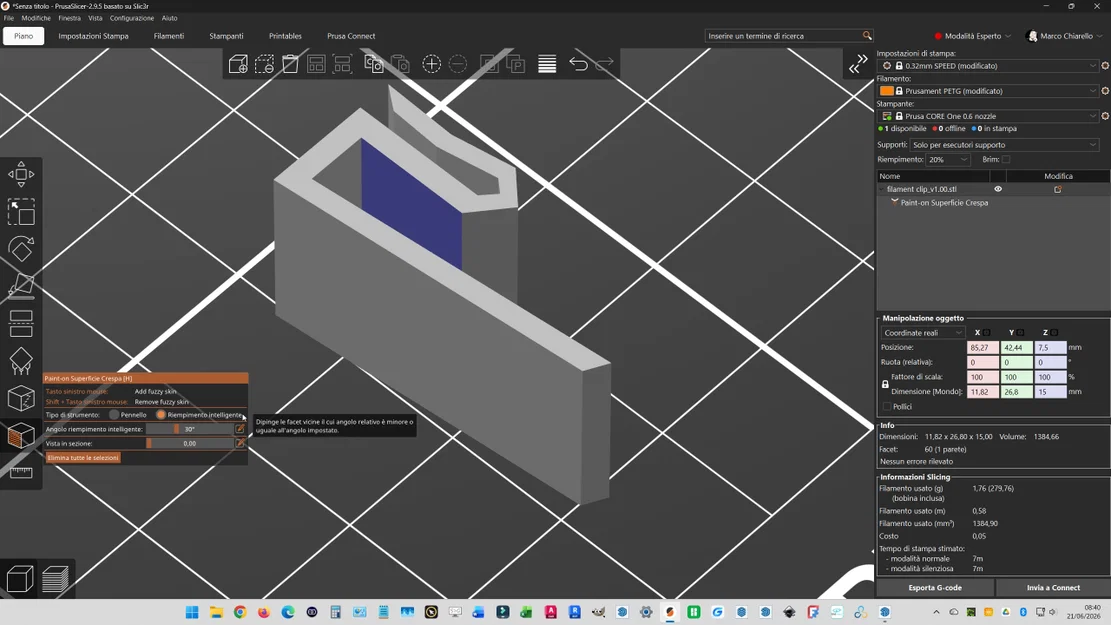1111x625 pixels.
Task: Click the Copy toolbar icon
Action: [373, 64]
